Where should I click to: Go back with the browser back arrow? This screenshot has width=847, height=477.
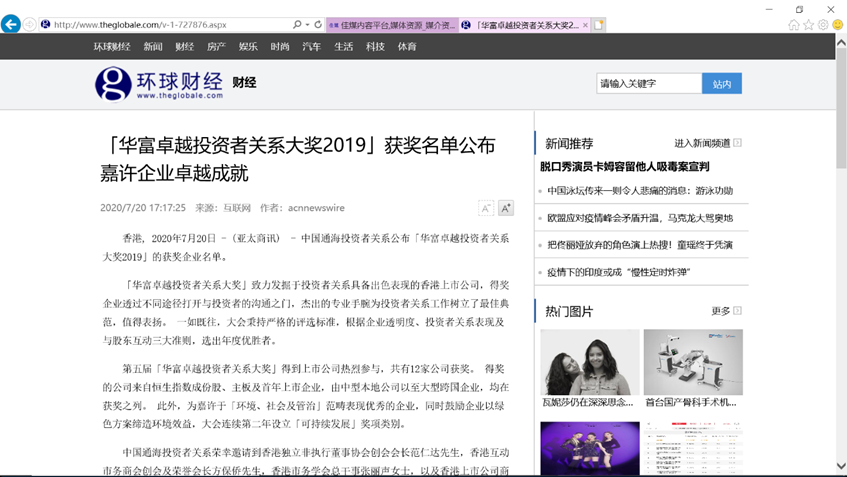pyautogui.click(x=11, y=24)
